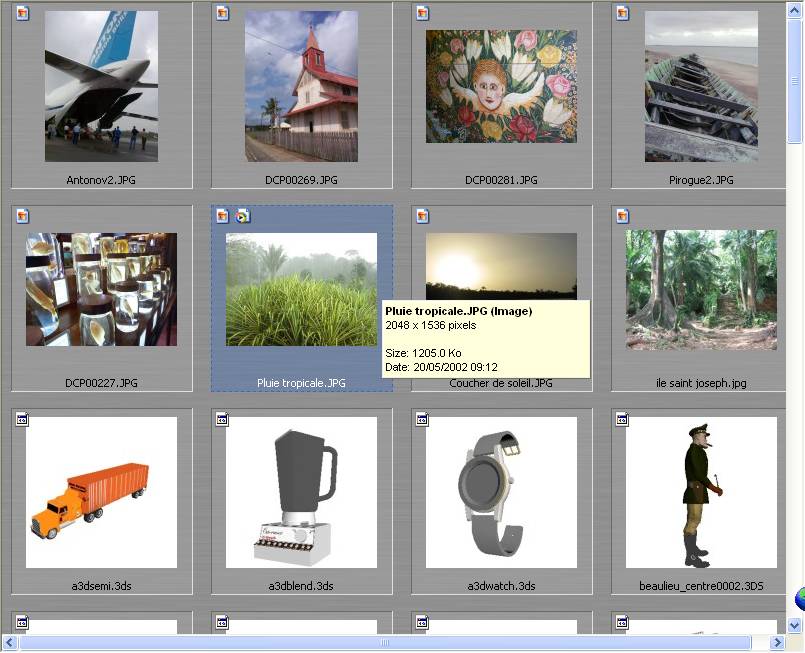Image resolution: width=805 pixels, height=653 pixels.
Task: Click the 'a3dwatch.3ds' file name
Action: click(x=502, y=586)
